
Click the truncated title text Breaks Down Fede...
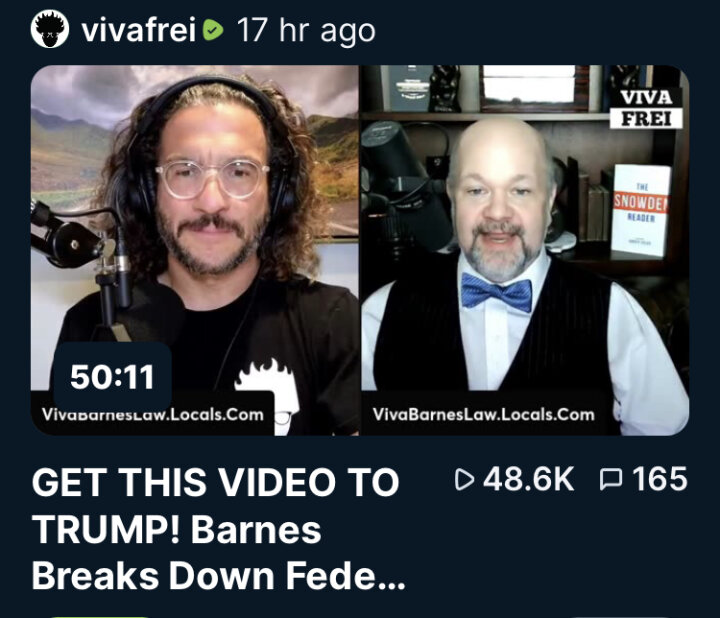[x=219, y=576]
